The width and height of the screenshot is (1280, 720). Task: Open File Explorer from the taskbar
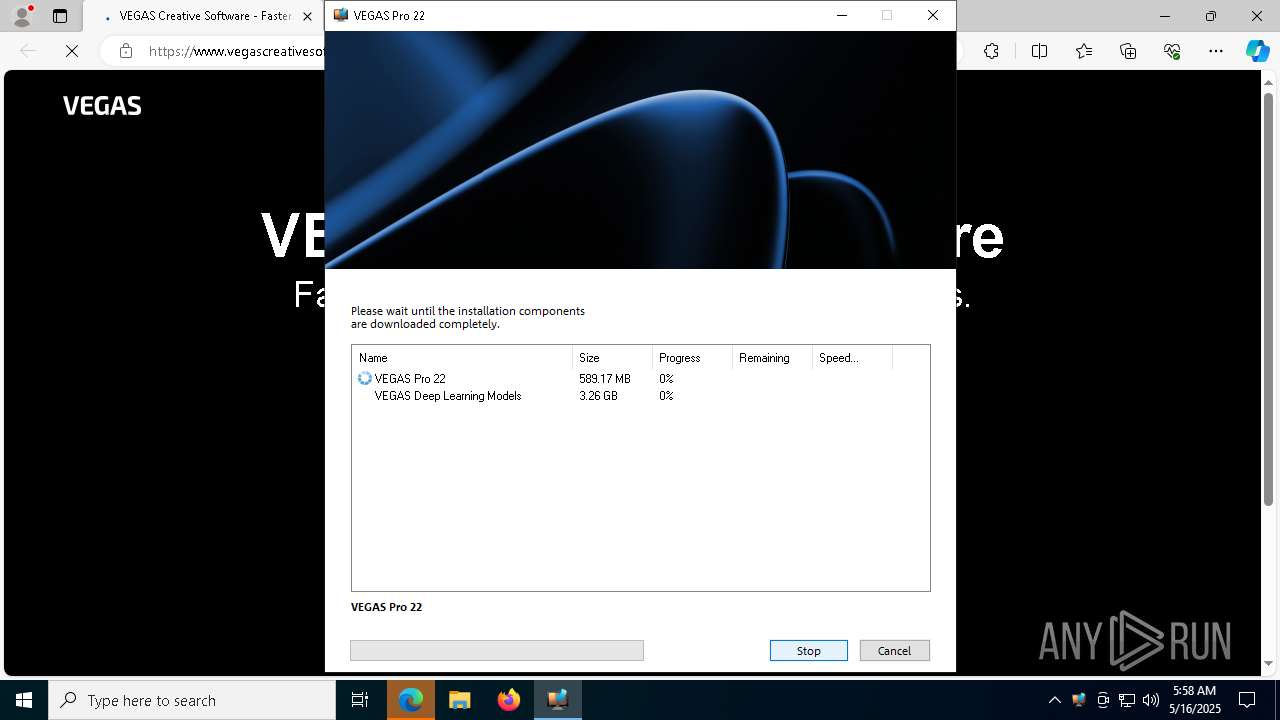pos(460,700)
